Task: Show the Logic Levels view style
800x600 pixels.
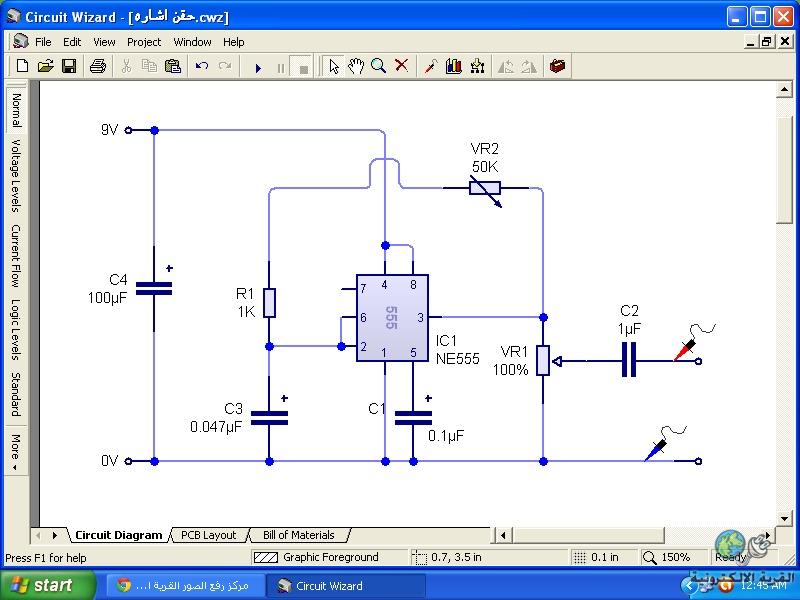Action: pos(16,330)
